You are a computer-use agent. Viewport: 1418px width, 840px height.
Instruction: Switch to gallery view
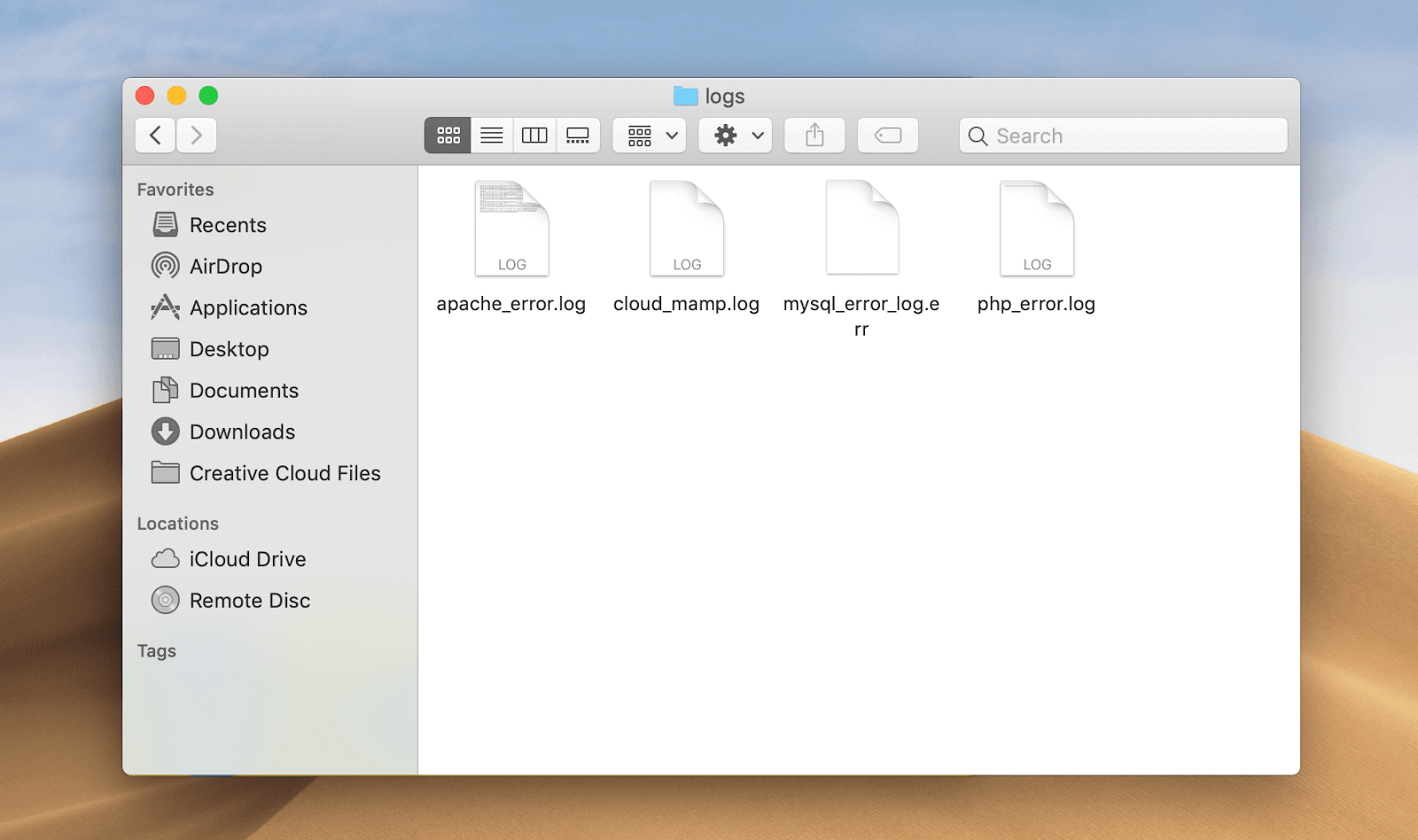click(578, 135)
